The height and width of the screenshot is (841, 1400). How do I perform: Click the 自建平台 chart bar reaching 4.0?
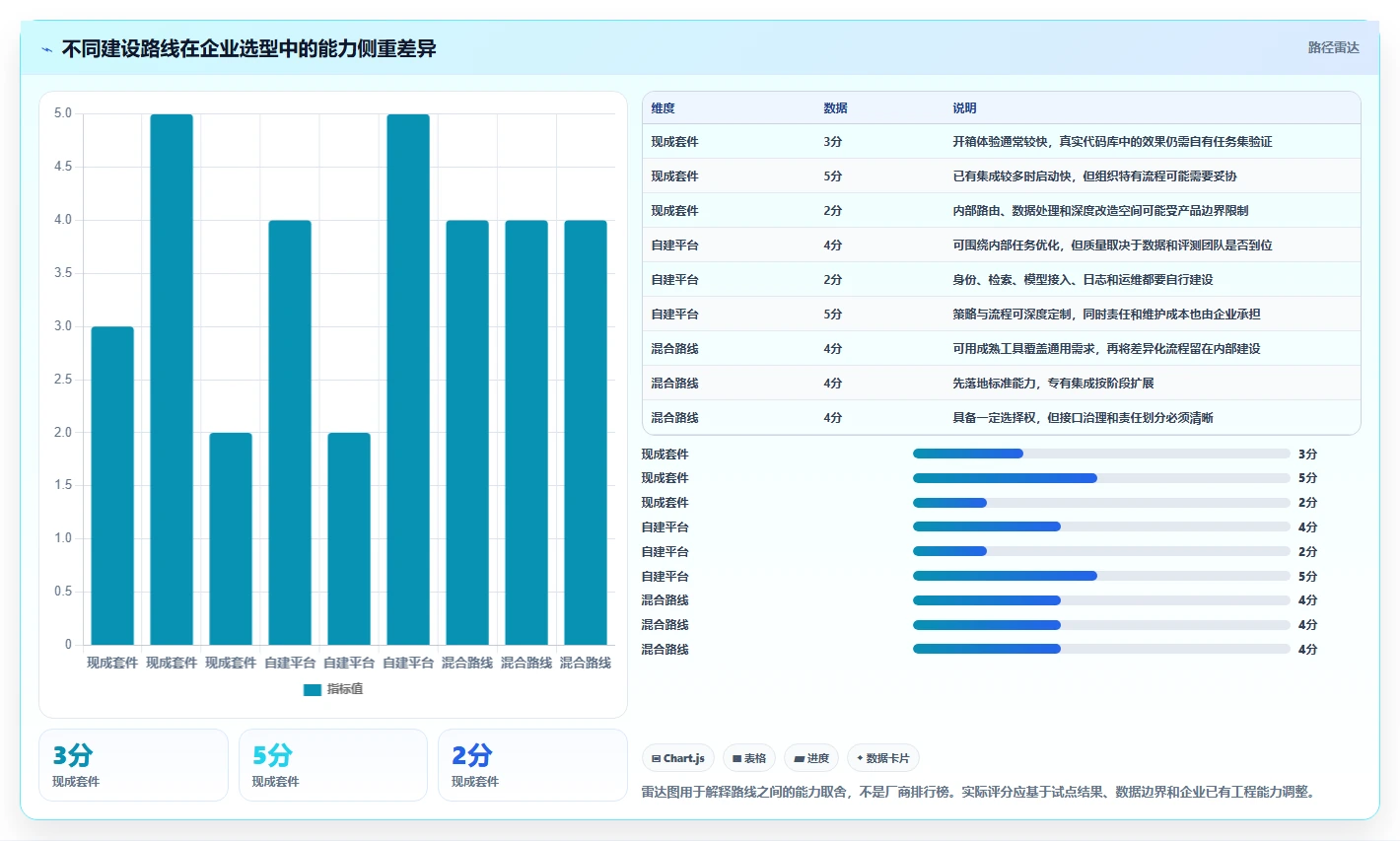click(290, 433)
